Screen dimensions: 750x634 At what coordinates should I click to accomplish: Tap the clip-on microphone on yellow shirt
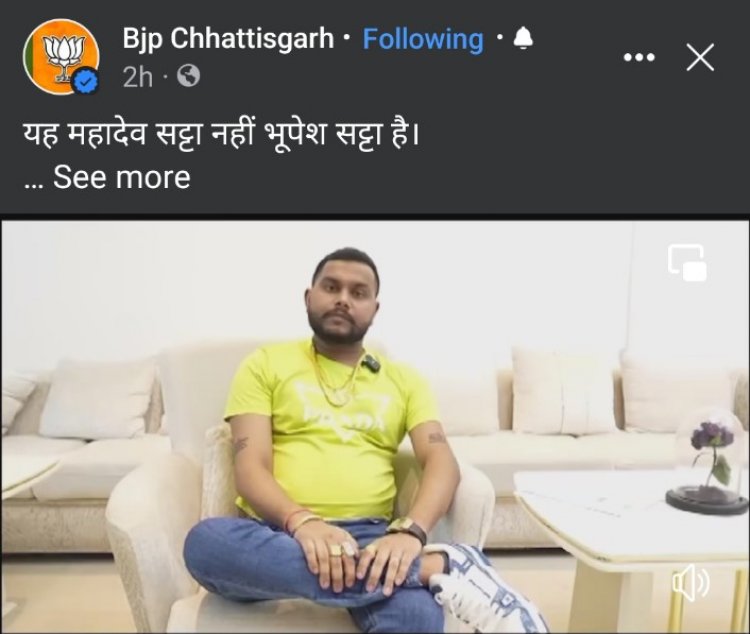tap(371, 365)
